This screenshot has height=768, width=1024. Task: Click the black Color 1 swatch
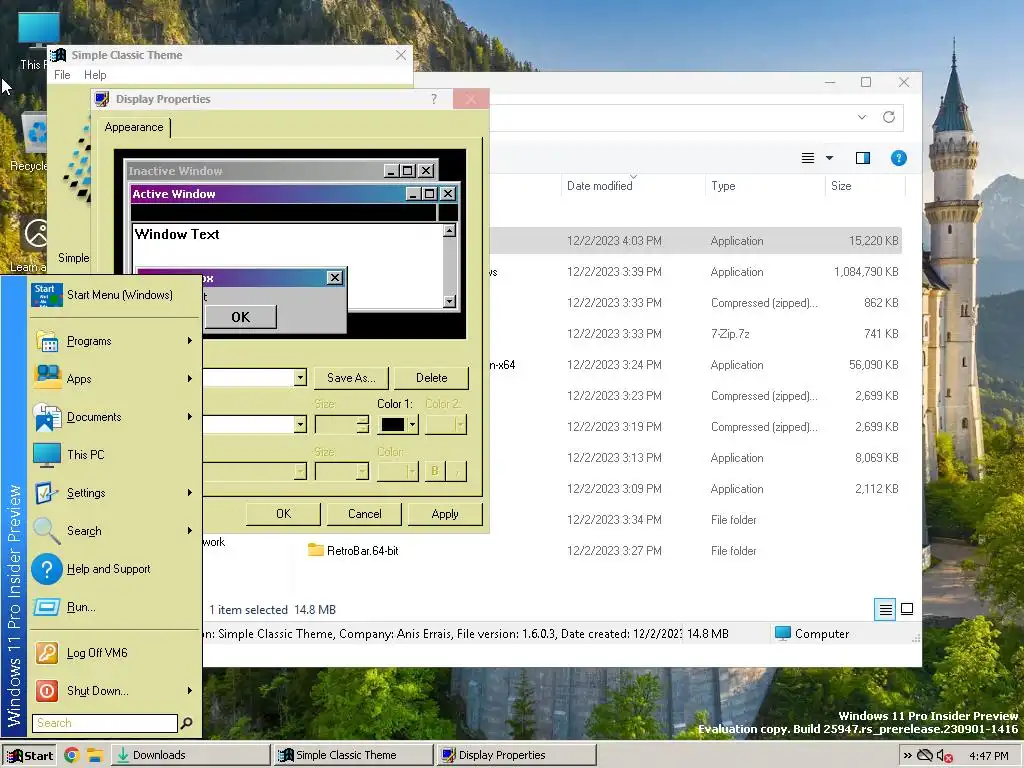click(x=392, y=424)
